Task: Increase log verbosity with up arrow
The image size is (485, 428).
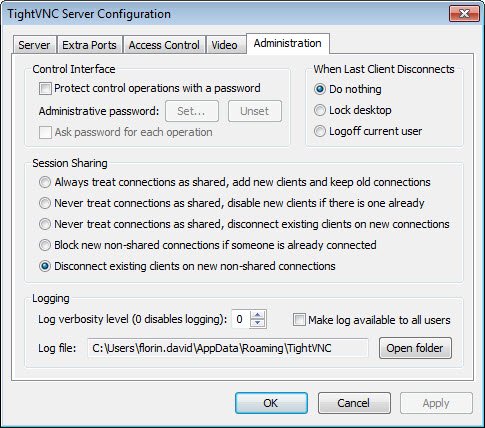Action: tap(257, 315)
